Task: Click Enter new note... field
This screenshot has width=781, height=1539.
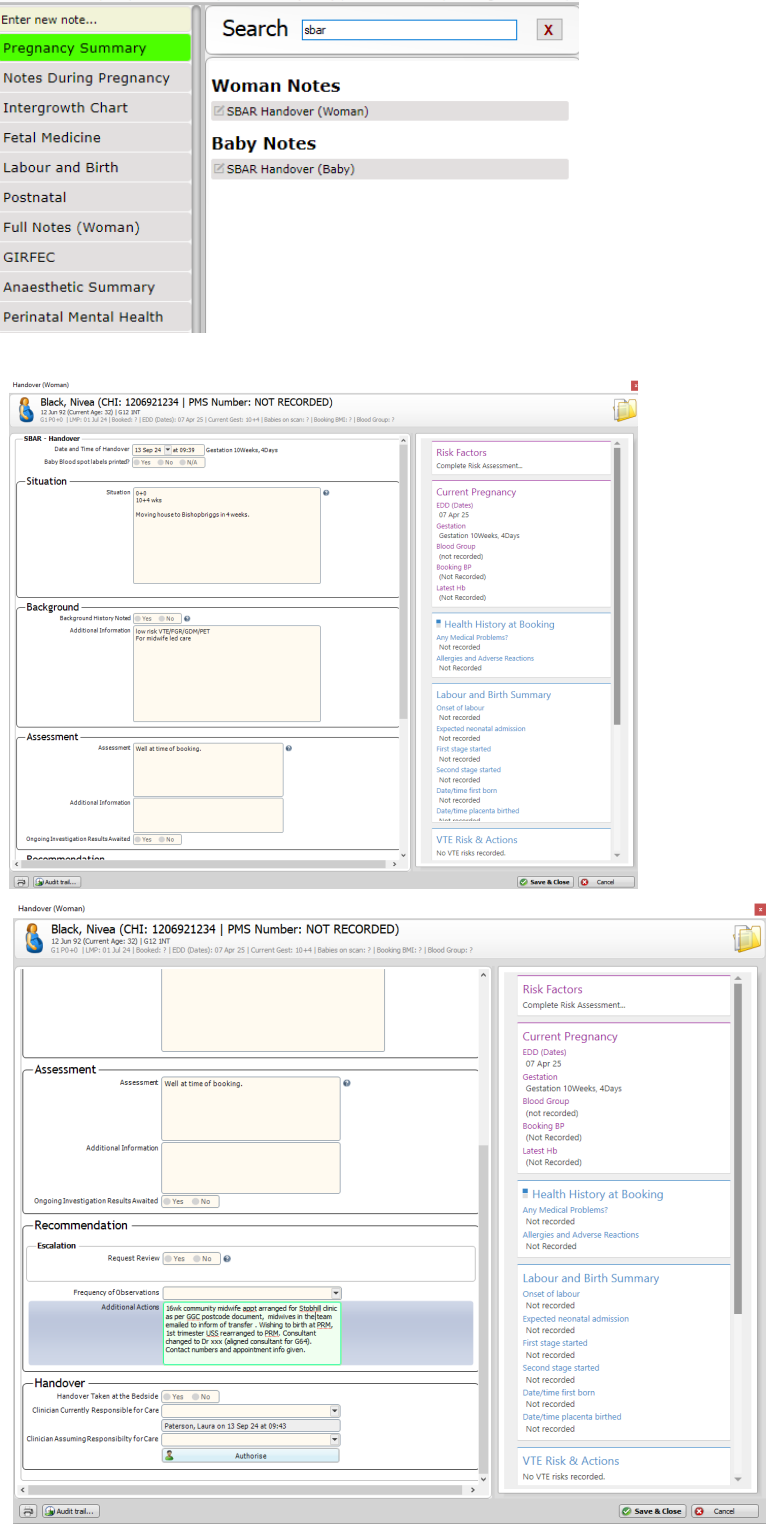Action: (95, 19)
